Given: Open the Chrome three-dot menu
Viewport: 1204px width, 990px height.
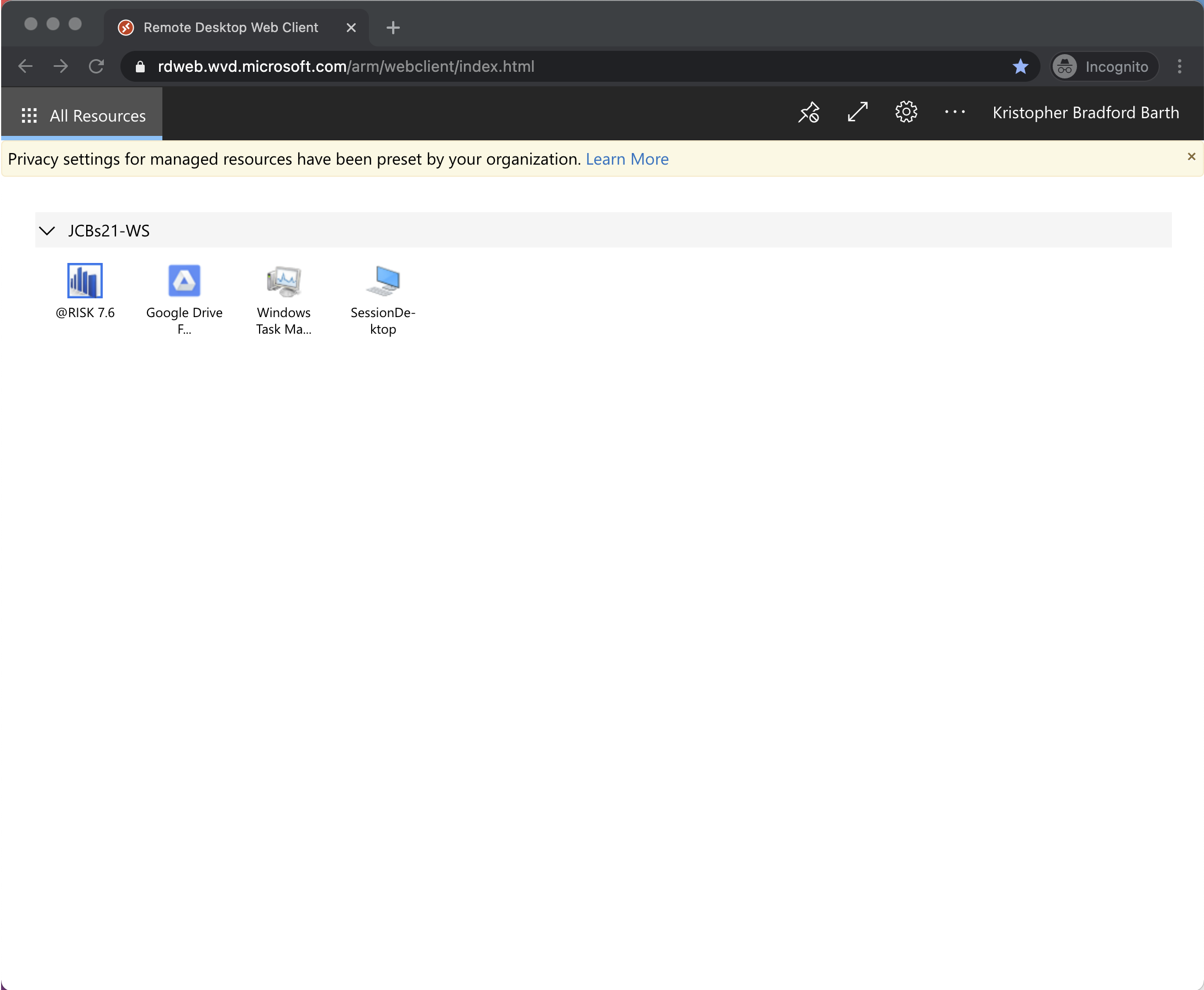Looking at the screenshot, I should pyautogui.click(x=1180, y=67).
